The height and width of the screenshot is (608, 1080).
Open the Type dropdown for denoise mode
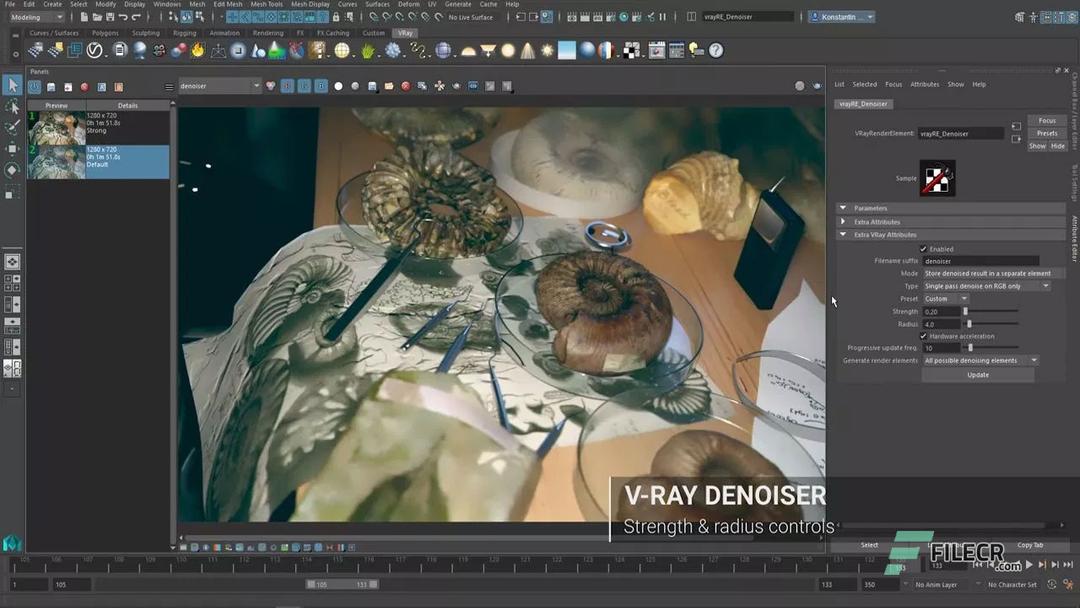click(1046, 285)
